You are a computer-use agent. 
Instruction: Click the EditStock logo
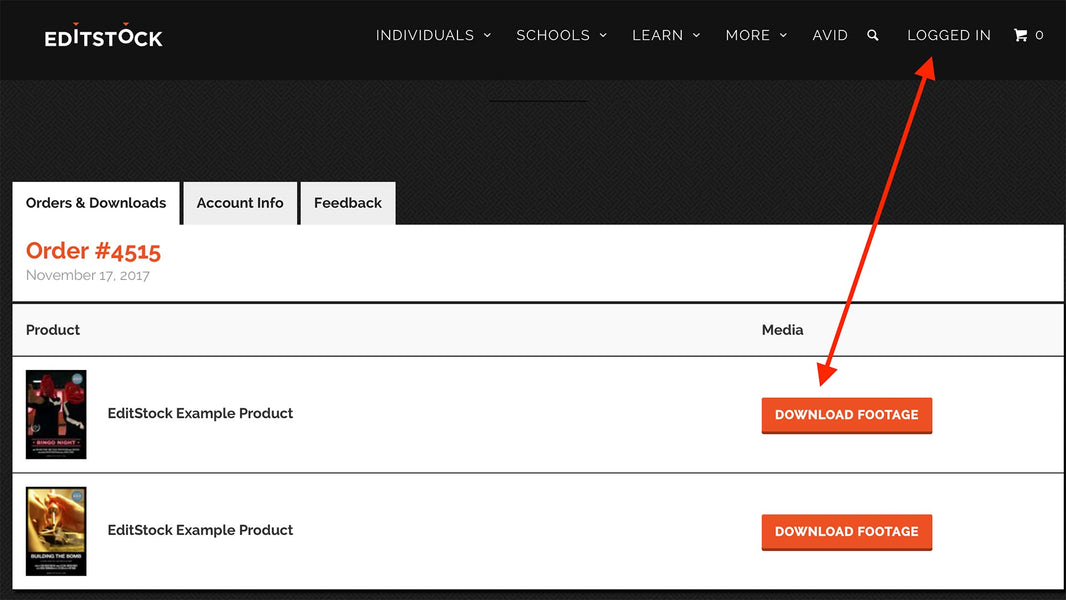pyautogui.click(x=103, y=36)
